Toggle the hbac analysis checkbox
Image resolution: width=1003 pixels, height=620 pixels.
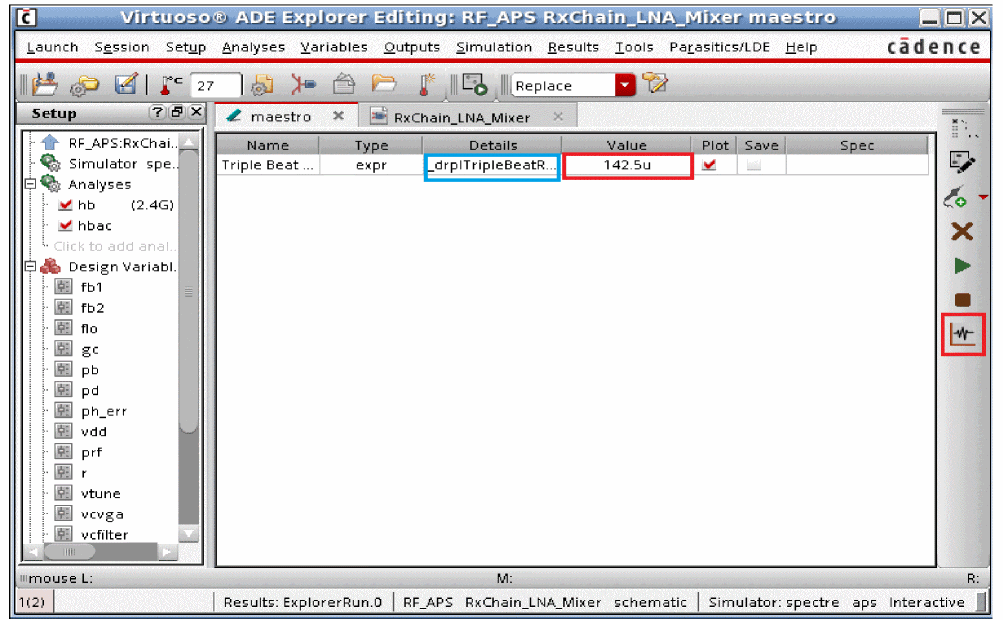[65, 225]
